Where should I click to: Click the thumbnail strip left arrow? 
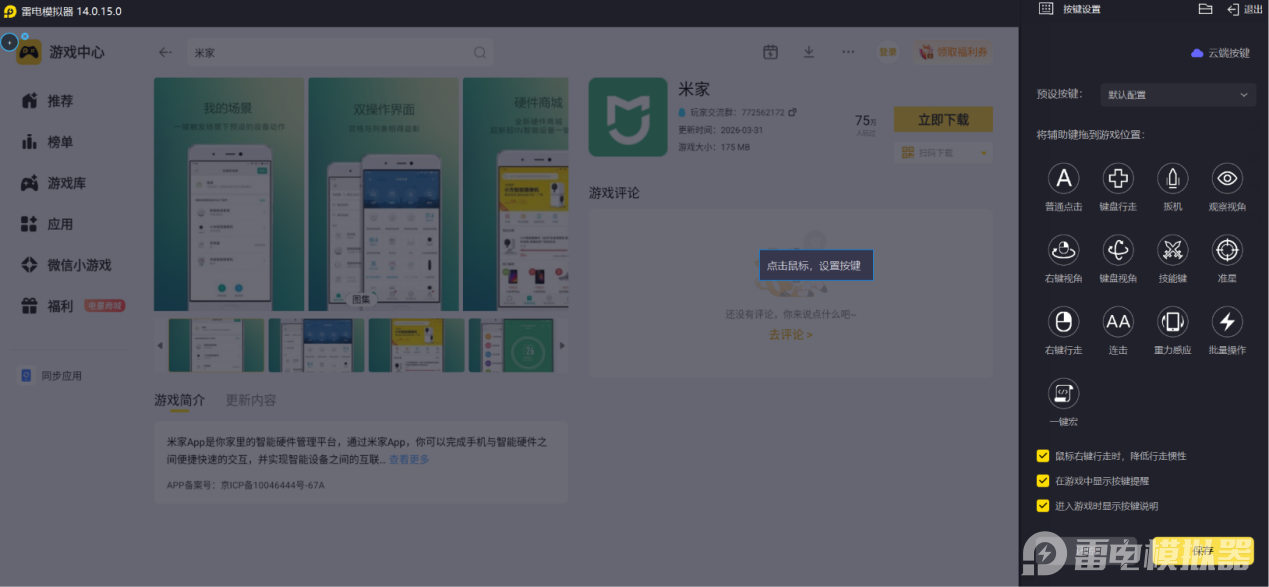tap(160, 345)
